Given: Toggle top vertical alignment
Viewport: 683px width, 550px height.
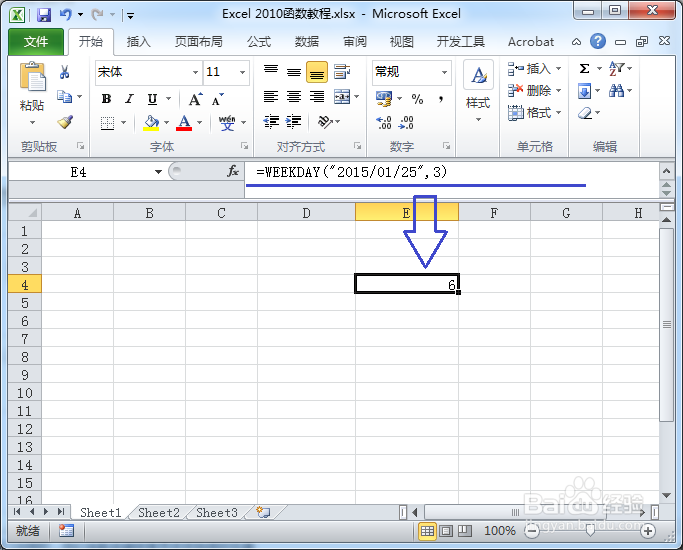Looking at the screenshot, I should [271, 71].
